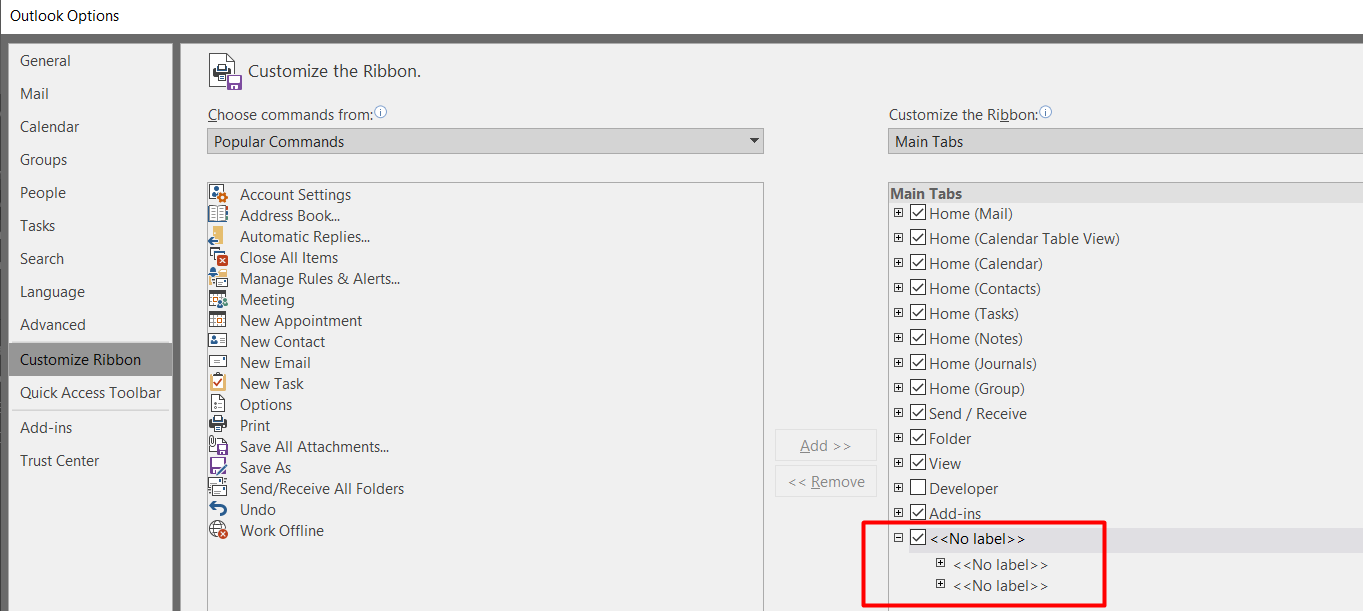Click the Meeting command icon
1363x611 pixels.
[218, 299]
